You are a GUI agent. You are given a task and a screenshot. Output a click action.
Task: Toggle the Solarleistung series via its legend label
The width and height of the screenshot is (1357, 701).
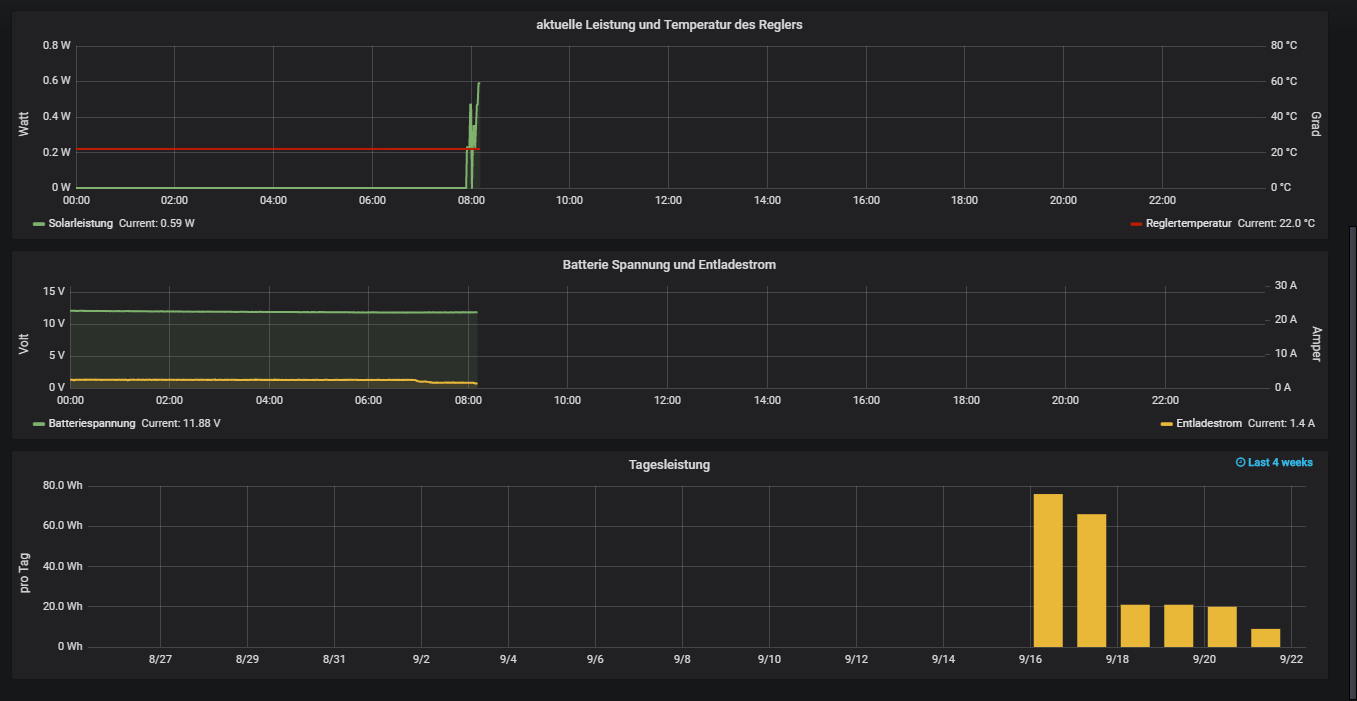tap(81, 224)
